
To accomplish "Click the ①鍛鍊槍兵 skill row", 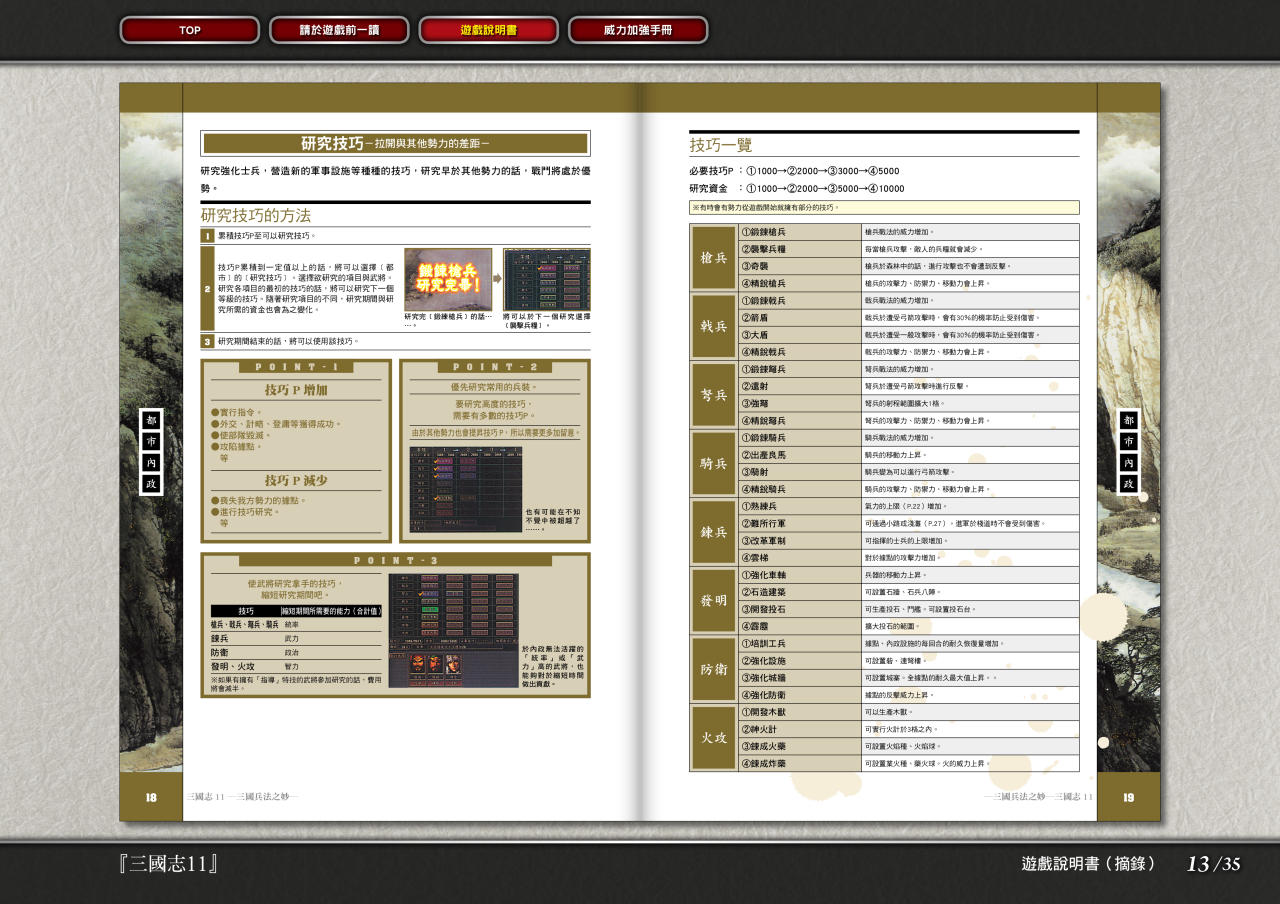I will tap(908, 232).
